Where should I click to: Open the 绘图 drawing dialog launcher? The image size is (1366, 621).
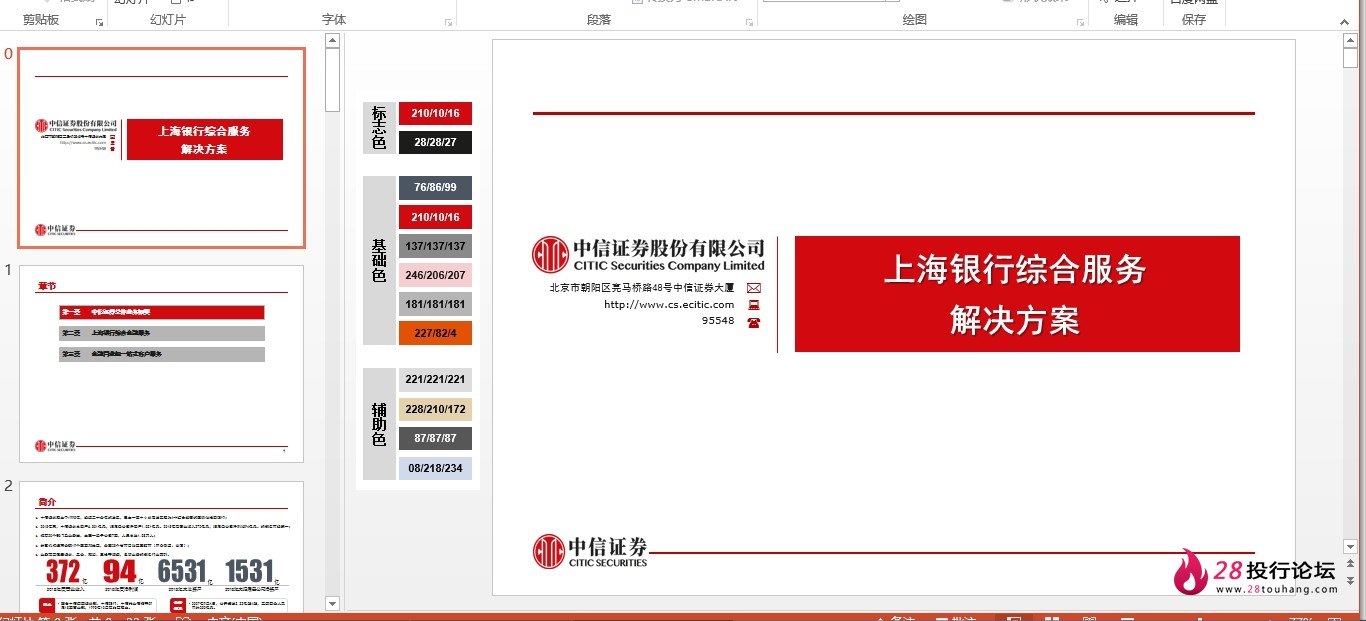tap(1079, 22)
